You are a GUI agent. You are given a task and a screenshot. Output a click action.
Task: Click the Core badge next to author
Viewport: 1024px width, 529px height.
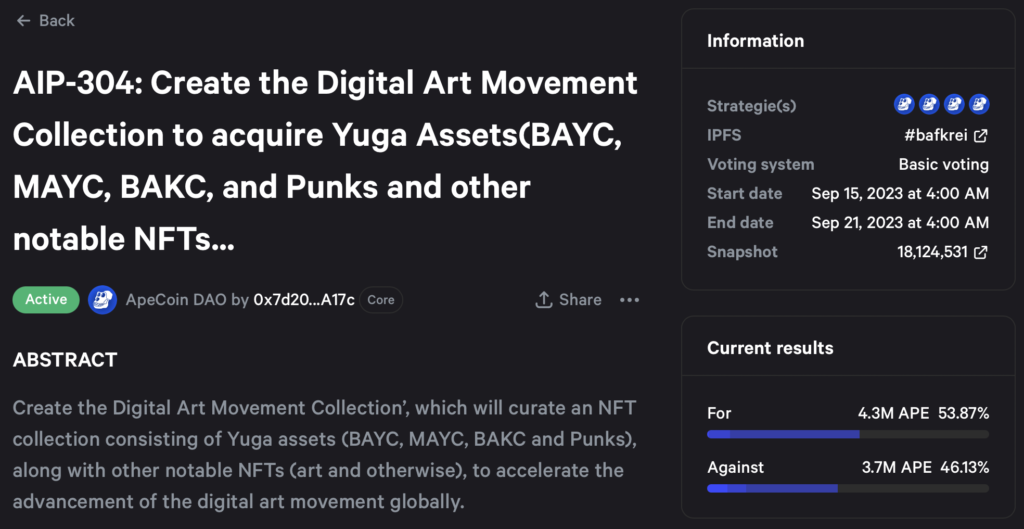(x=381, y=300)
